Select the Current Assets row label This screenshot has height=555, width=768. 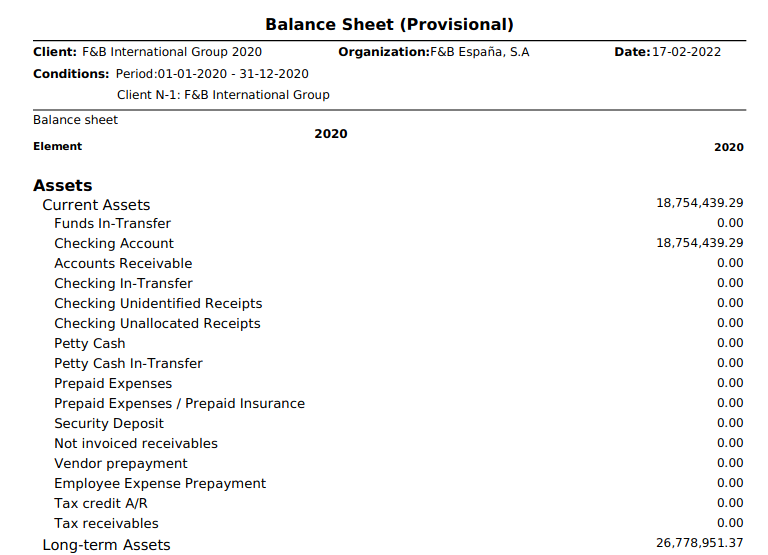pos(96,205)
